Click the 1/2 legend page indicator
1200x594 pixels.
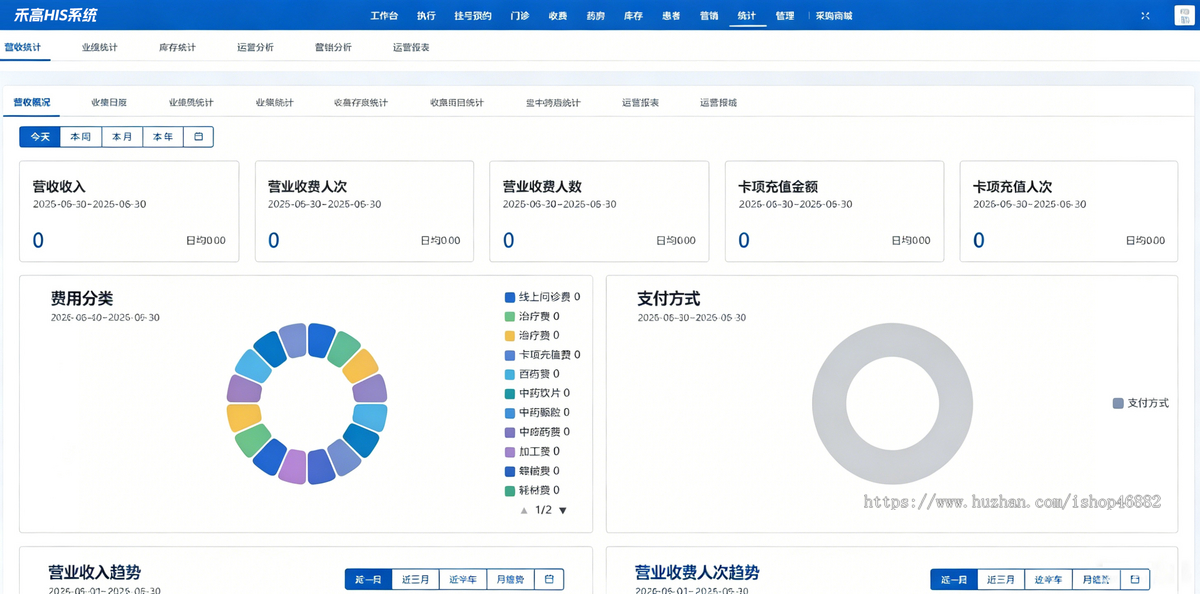coord(543,510)
